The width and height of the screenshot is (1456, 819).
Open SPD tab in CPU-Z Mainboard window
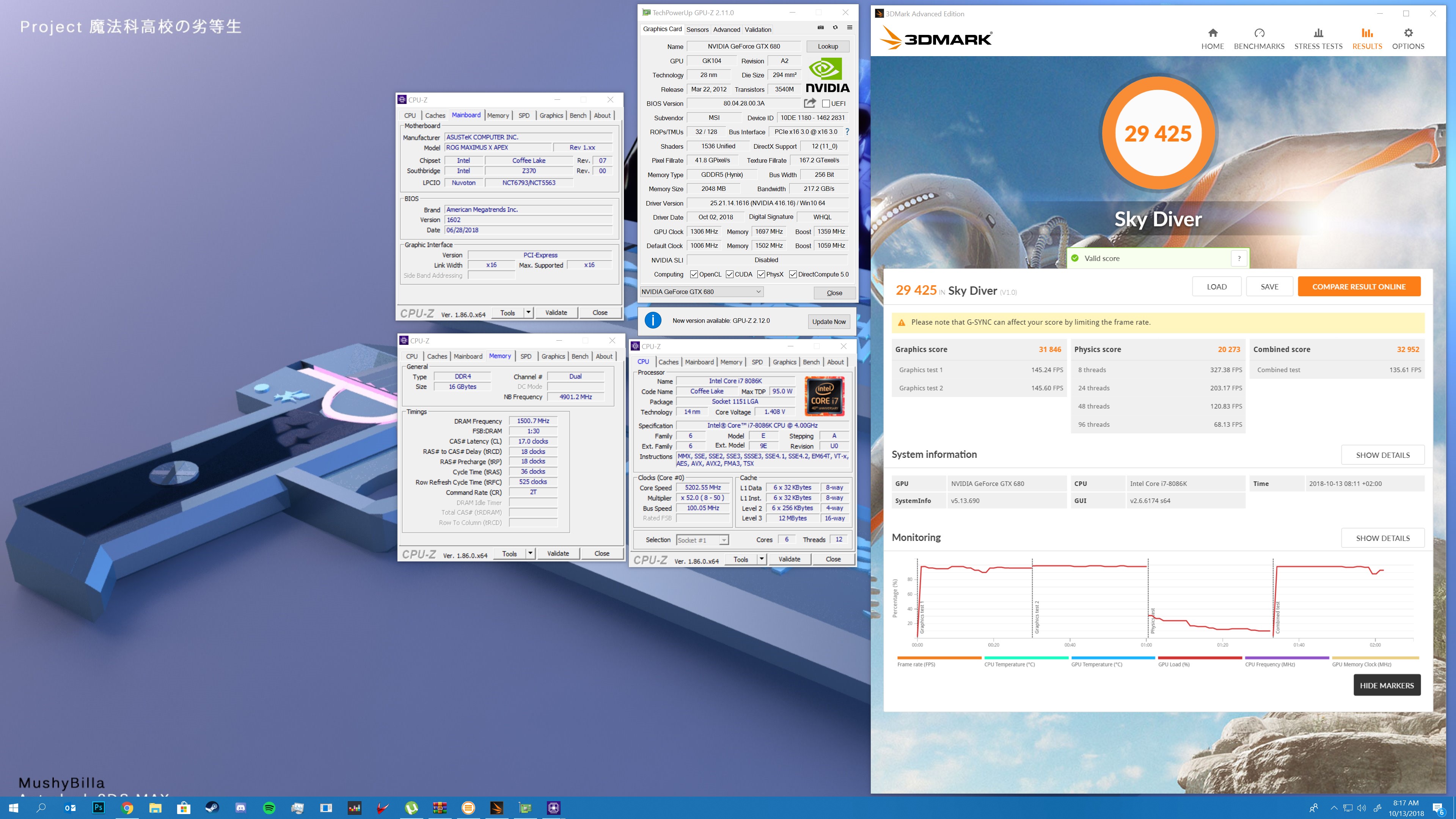click(x=524, y=115)
